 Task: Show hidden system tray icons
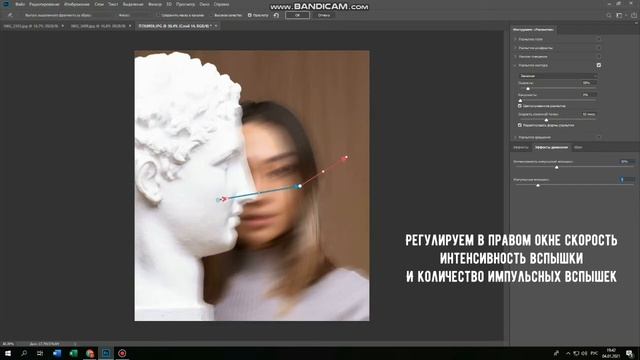coord(568,353)
